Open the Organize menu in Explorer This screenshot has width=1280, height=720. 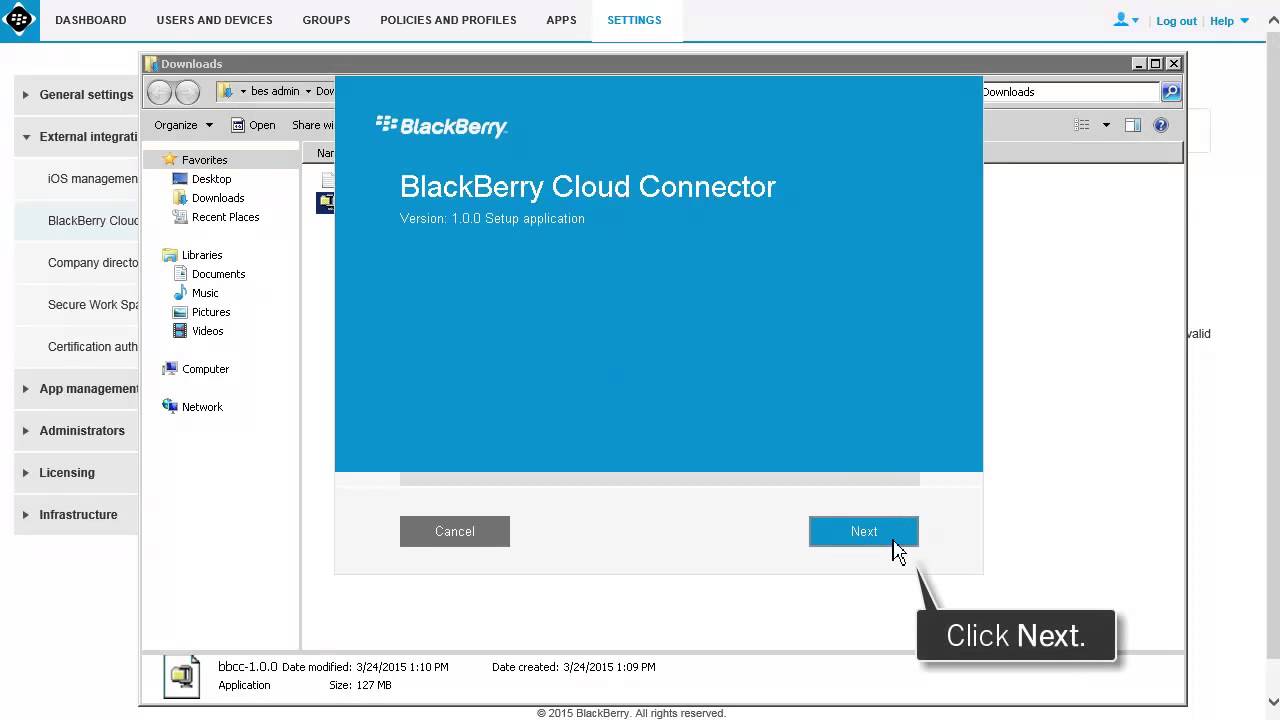pyautogui.click(x=183, y=125)
